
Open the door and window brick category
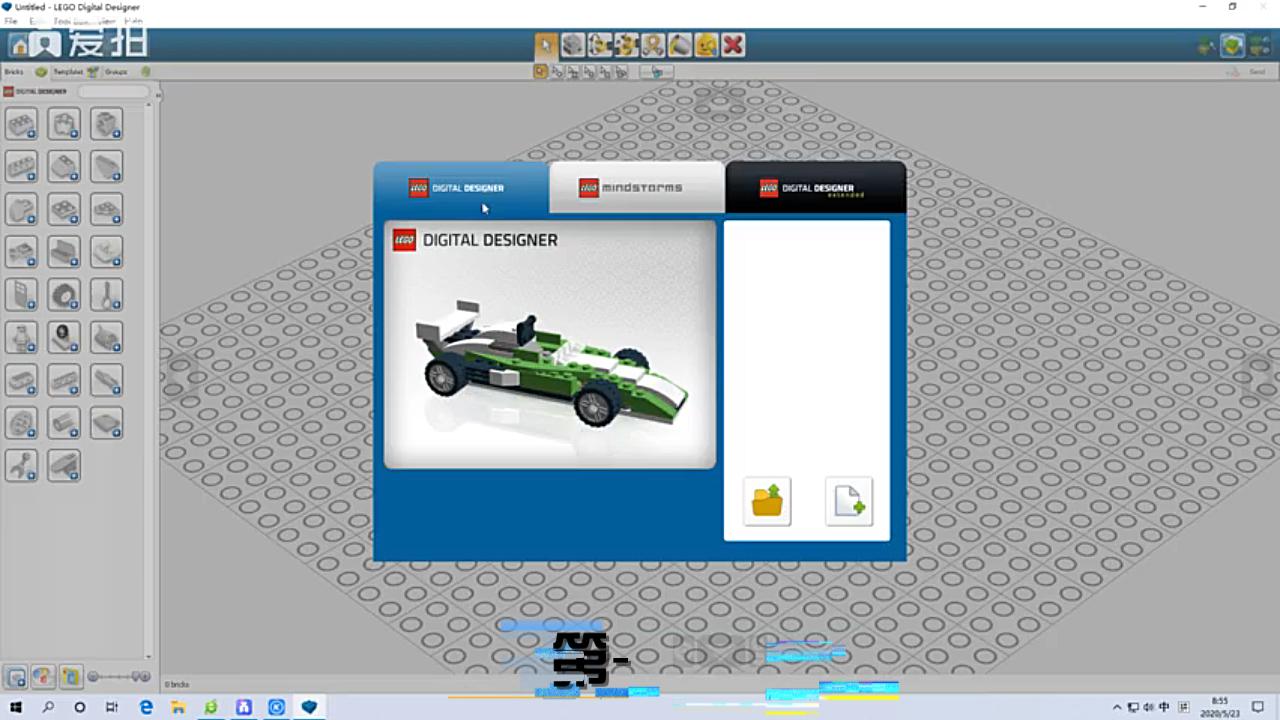21,295
